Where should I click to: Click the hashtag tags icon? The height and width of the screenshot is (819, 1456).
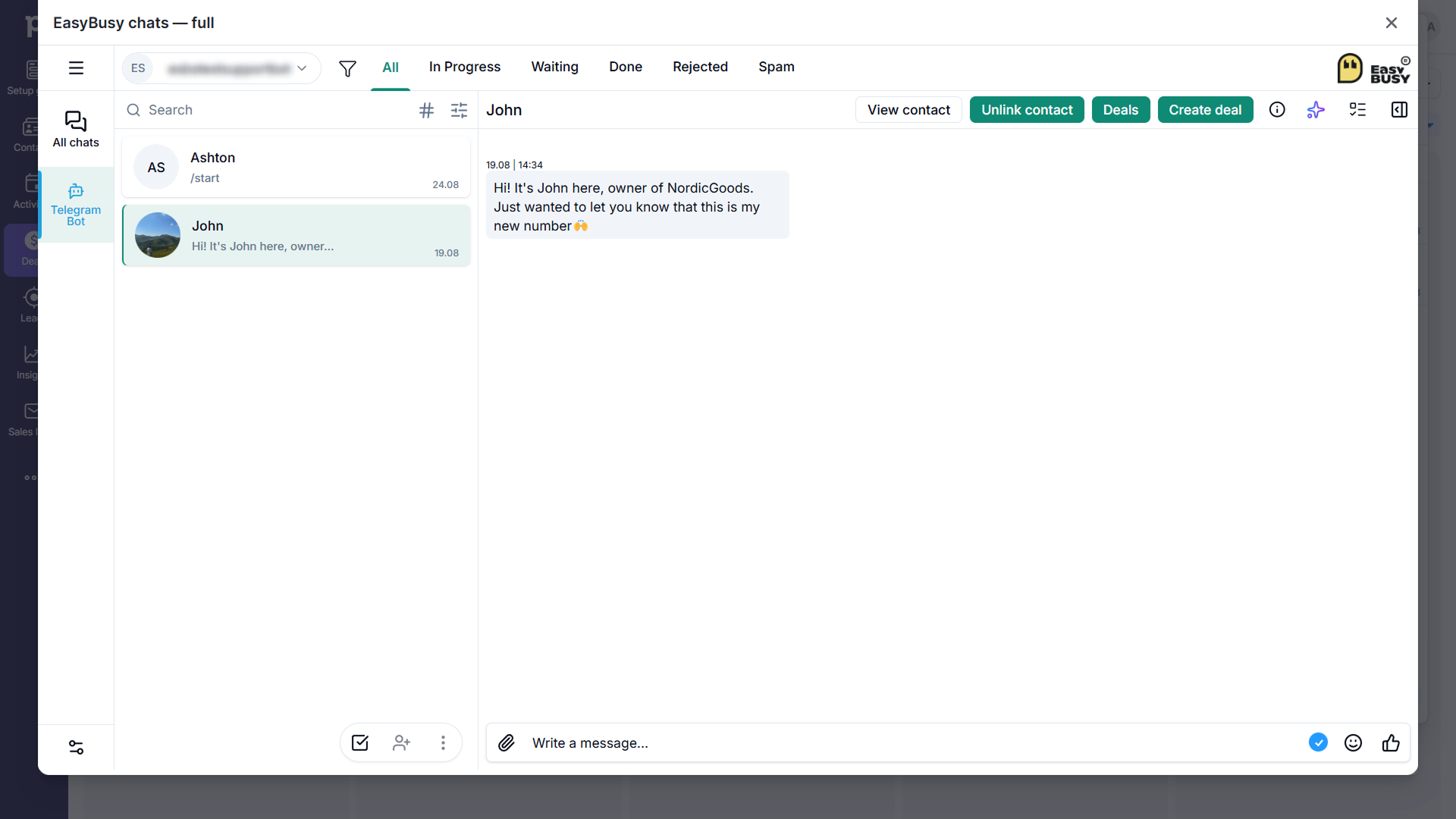(426, 111)
